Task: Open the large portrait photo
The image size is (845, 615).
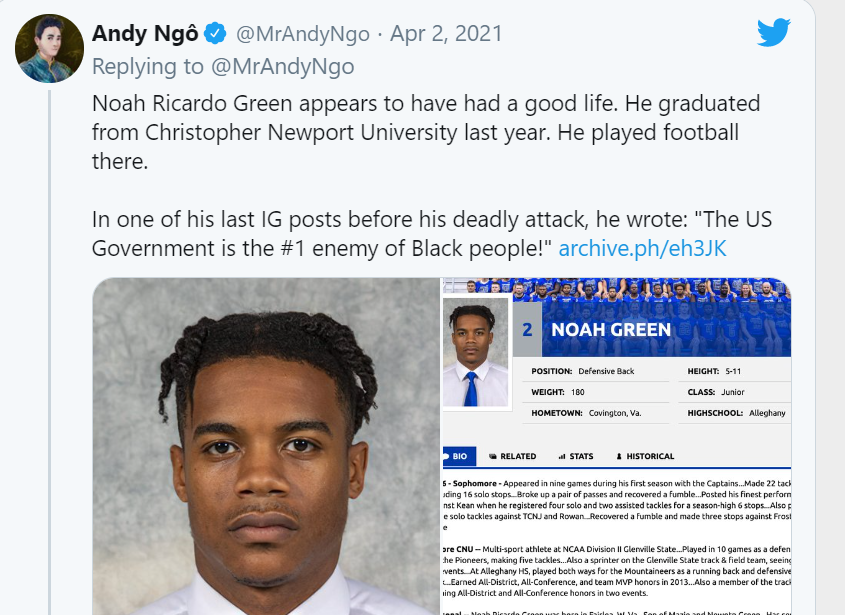Action: [266, 450]
